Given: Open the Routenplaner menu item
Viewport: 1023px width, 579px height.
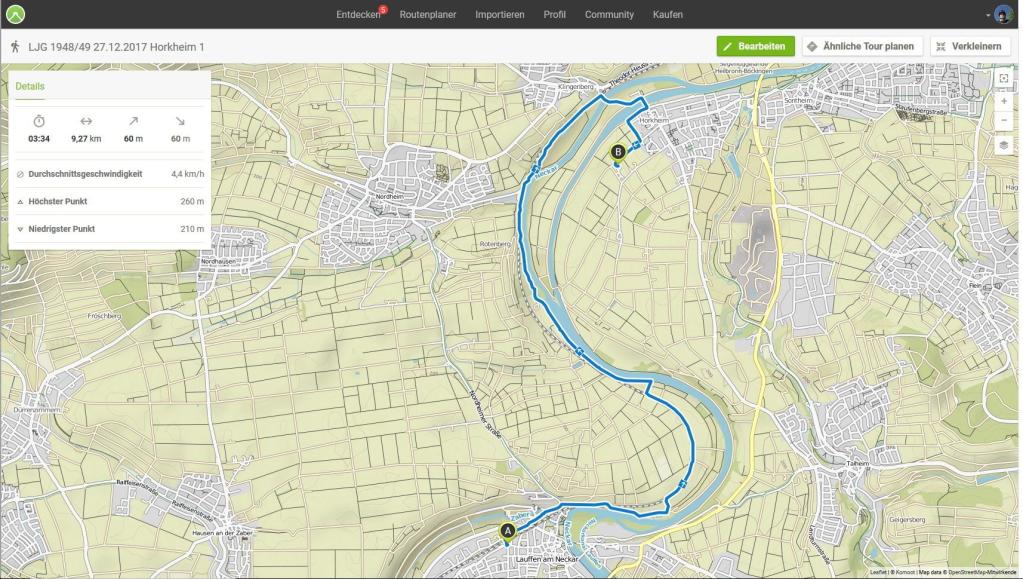Looking at the screenshot, I should 428,14.
